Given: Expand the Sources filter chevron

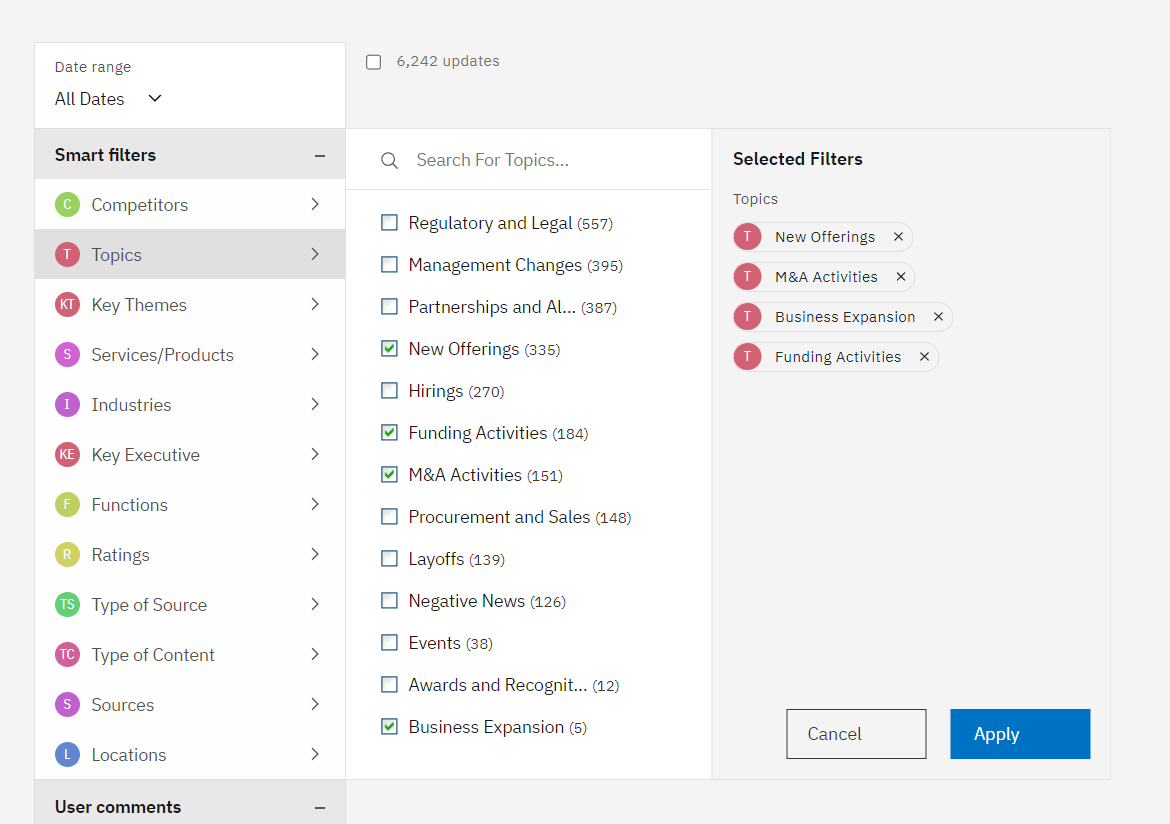Looking at the screenshot, I should 315,705.
